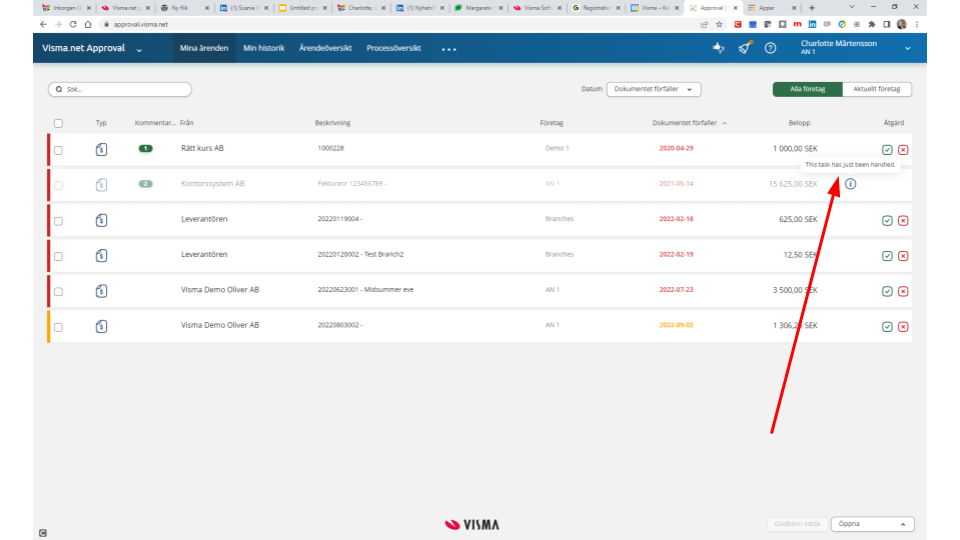Image resolution: width=960 pixels, height=540 pixels.
Task: Switch to Alla företag view
Action: click(x=808, y=89)
